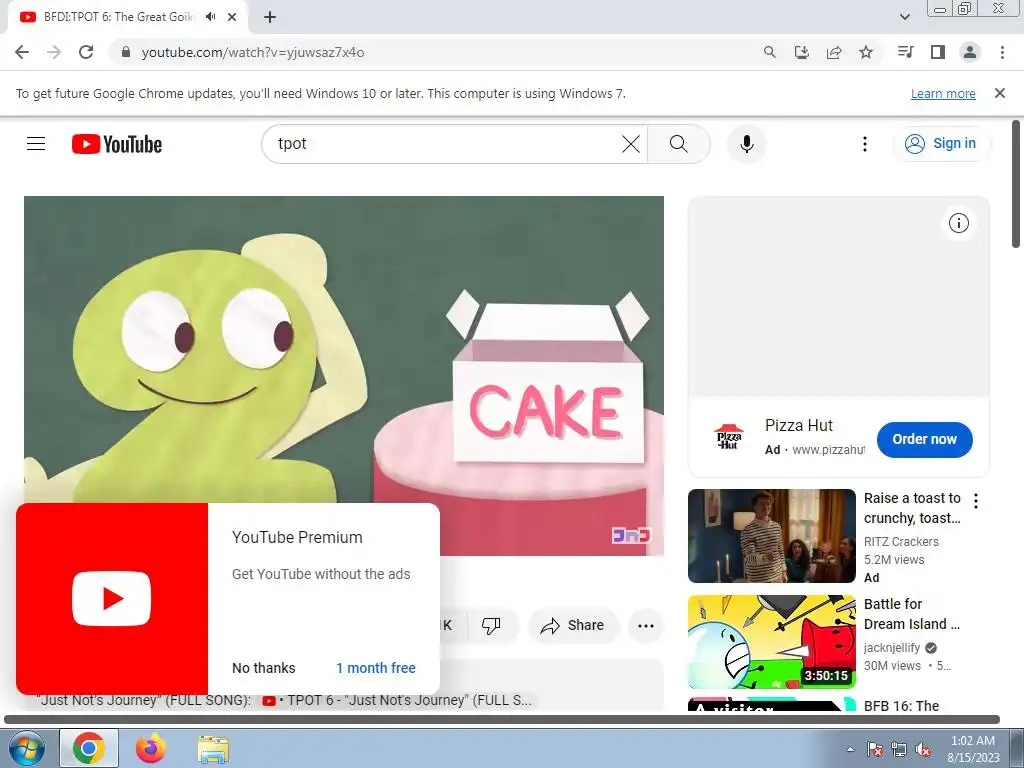Open the taskbar clock and date
The image size is (1024, 768).
pos(973,749)
